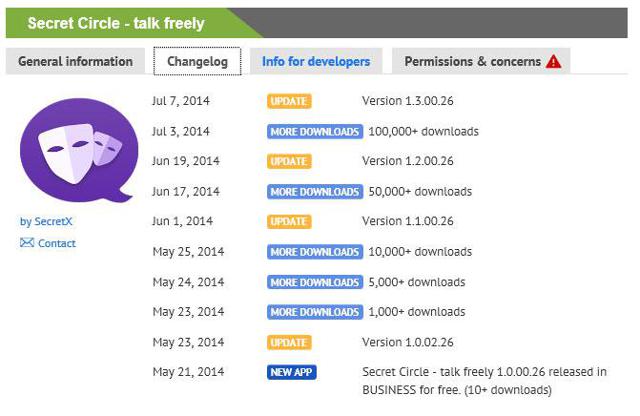The width and height of the screenshot is (640, 416).
Task: Click MORE DOWNLOADS badge next to 5,000+ downloads
Action: [x=315, y=282]
